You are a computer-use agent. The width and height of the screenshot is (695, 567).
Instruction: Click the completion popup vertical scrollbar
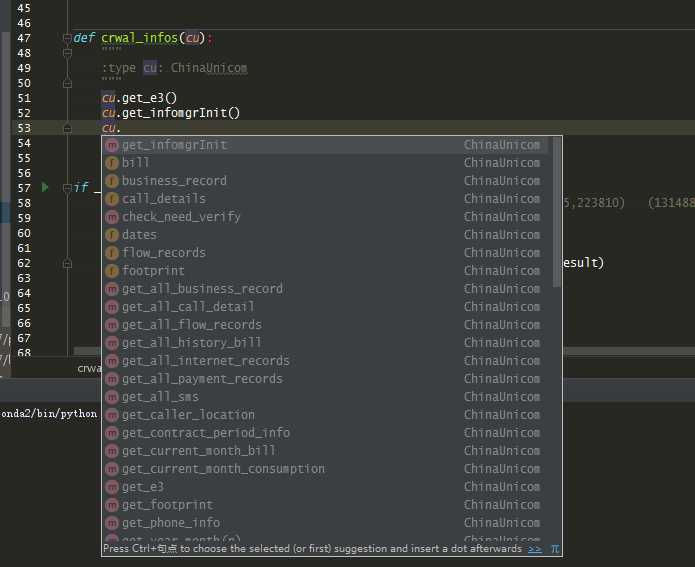(557, 212)
